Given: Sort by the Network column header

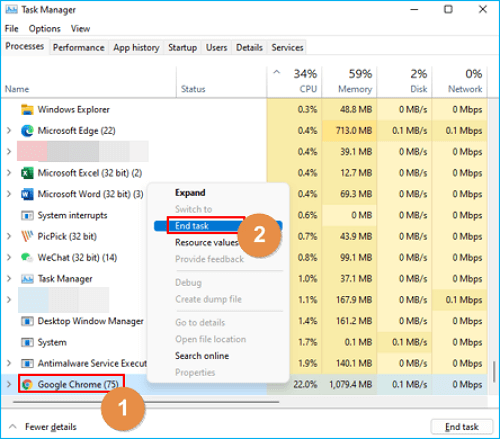Looking at the screenshot, I should tap(459, 81).
